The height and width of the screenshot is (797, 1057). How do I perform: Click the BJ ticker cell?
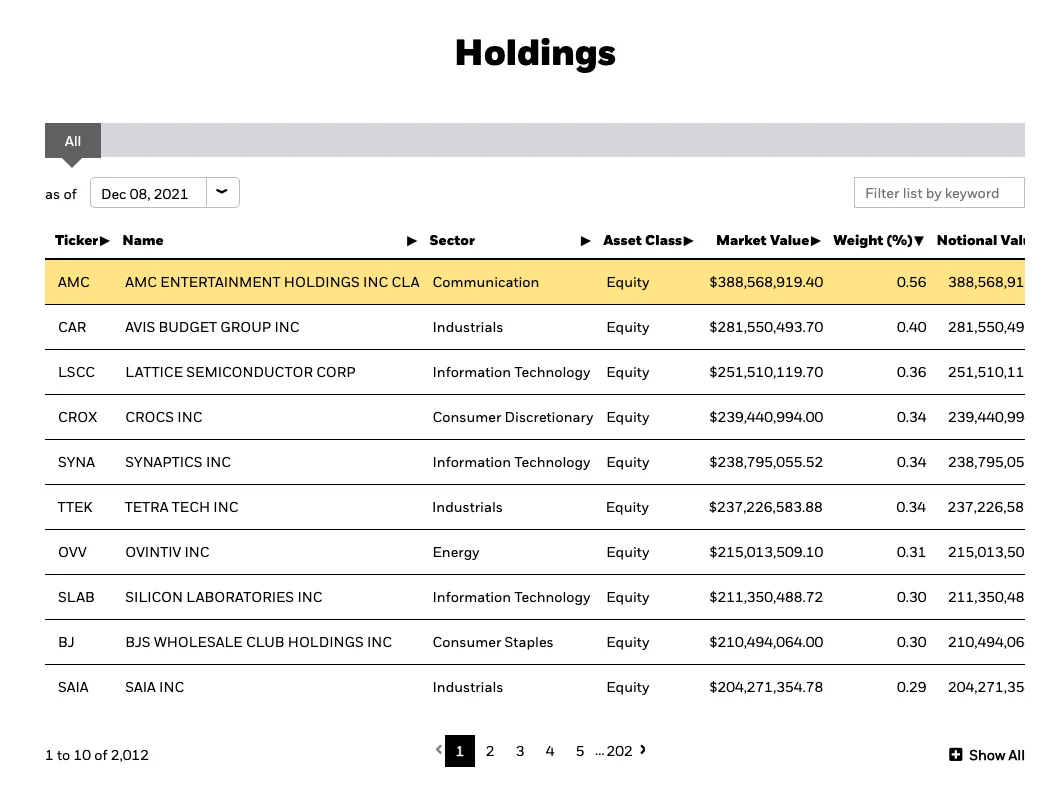(66, 643)
